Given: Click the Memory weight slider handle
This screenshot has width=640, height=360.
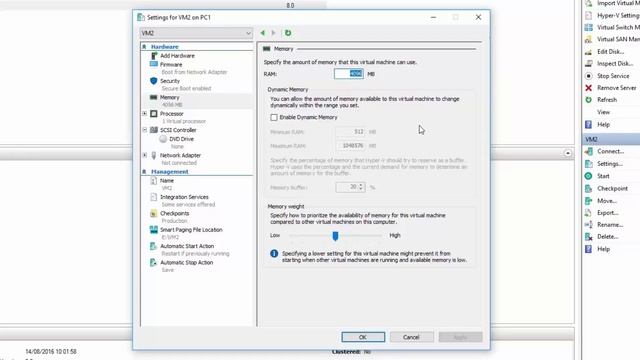Looking at the screenshot, I should pos(335,236).
